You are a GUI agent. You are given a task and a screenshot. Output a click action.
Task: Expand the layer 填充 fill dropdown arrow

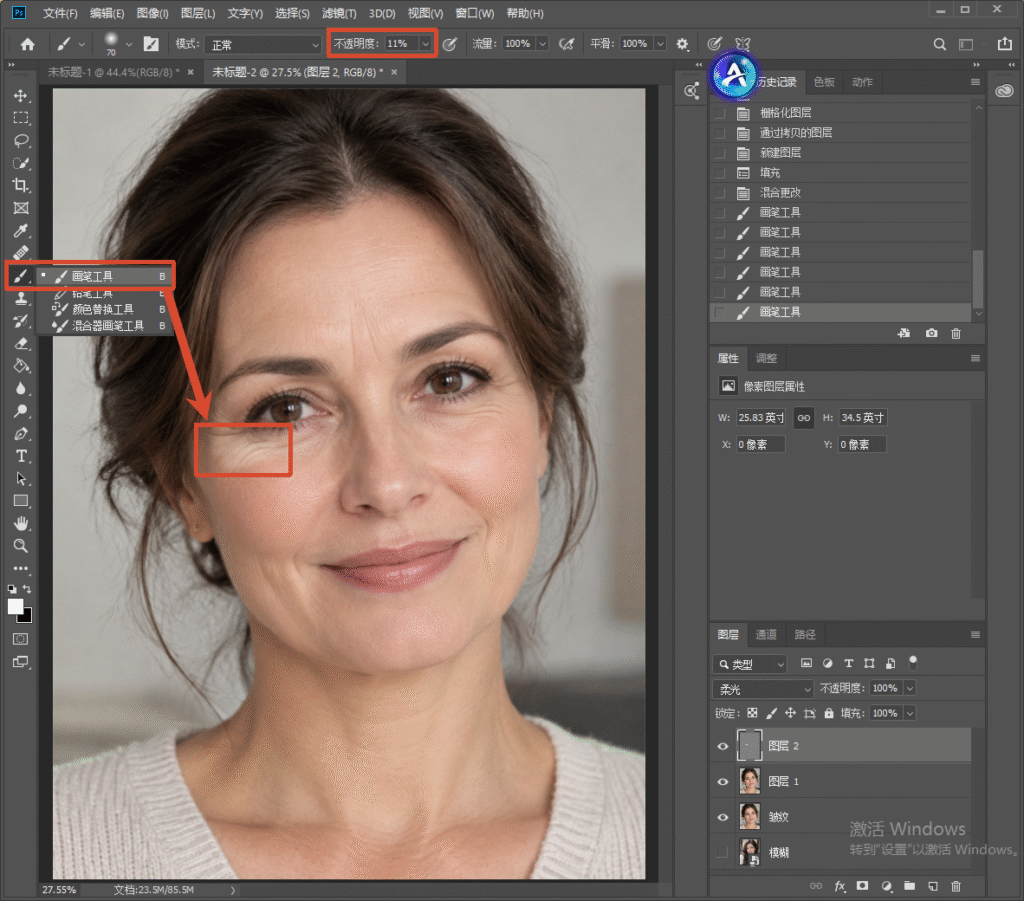point(910,713)
